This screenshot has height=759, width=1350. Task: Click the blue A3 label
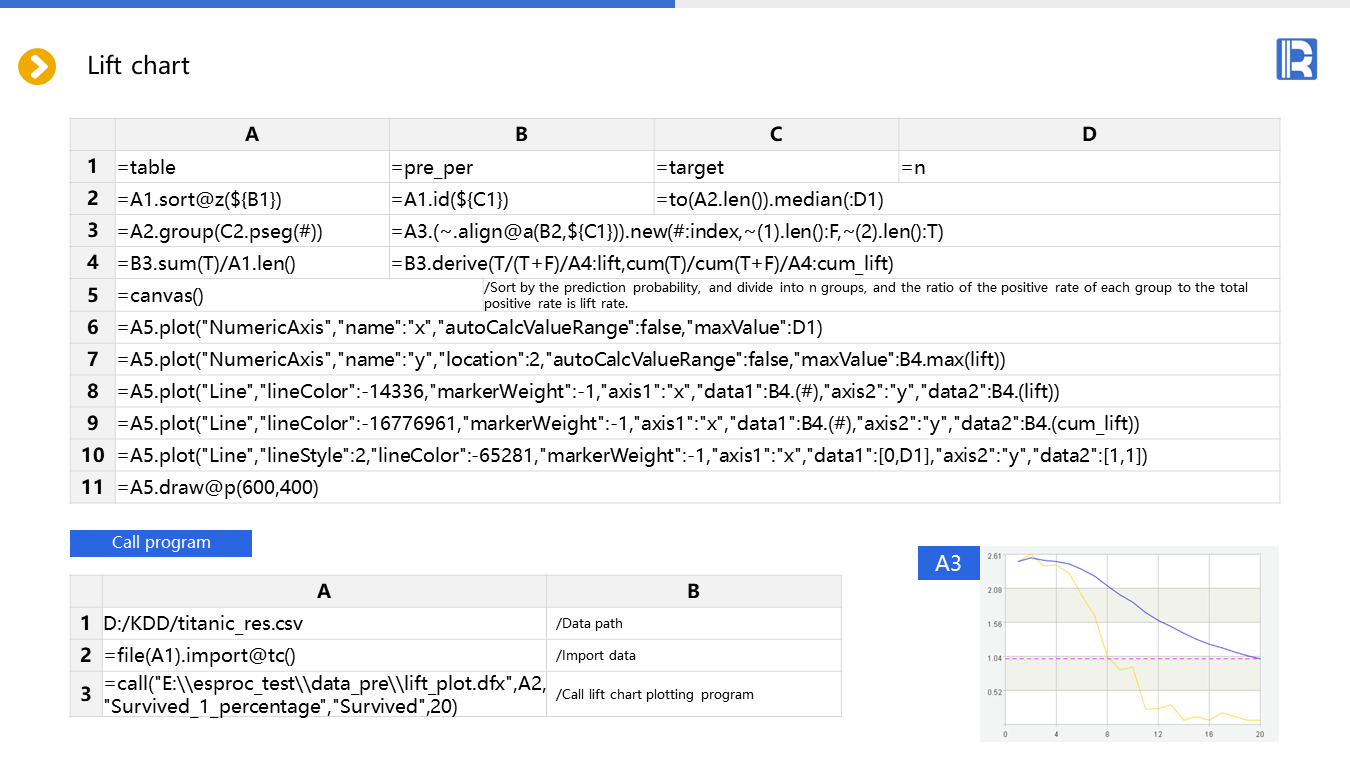pos(947,564)
